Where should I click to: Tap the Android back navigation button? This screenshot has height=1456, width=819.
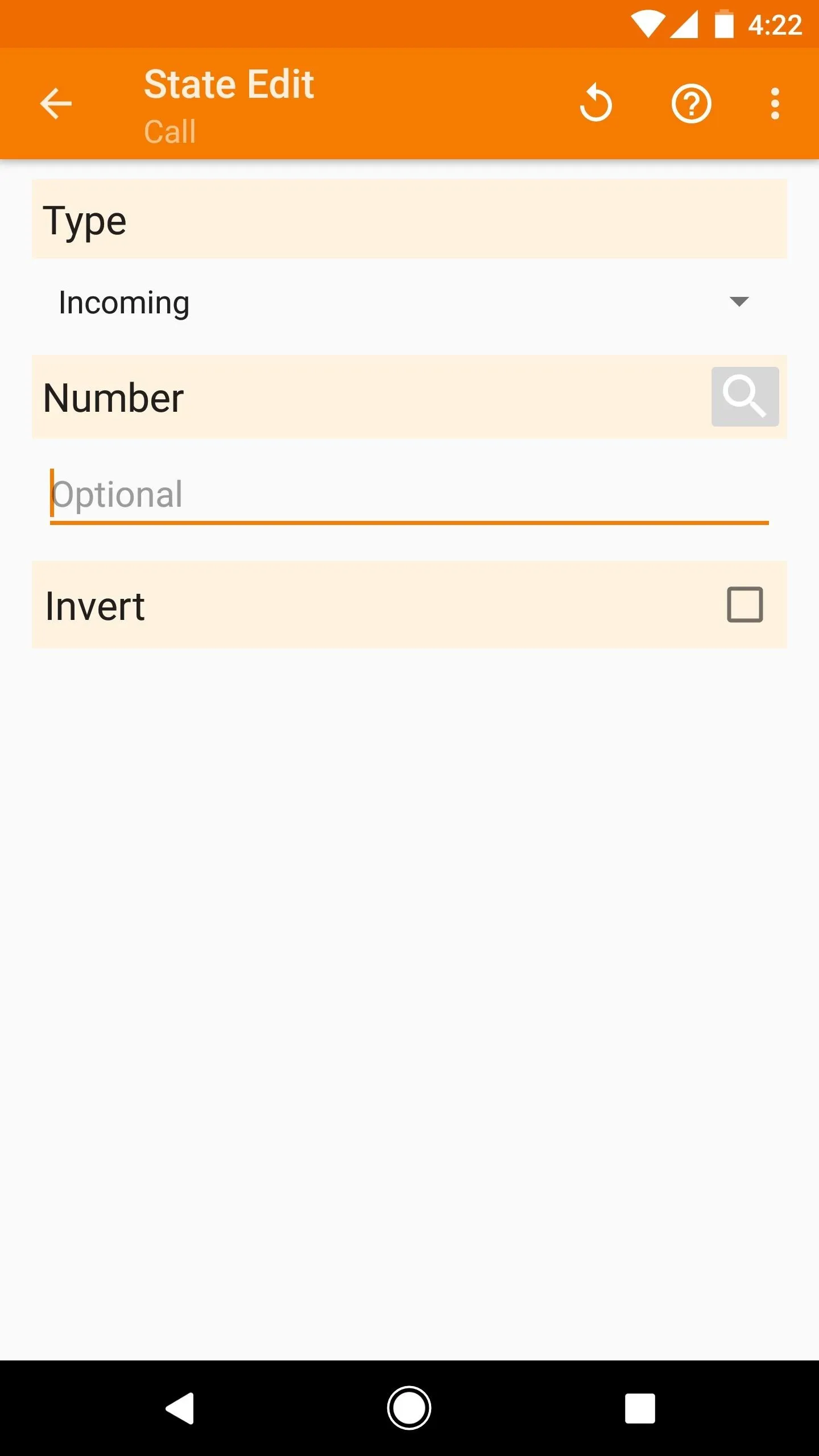180,1408
